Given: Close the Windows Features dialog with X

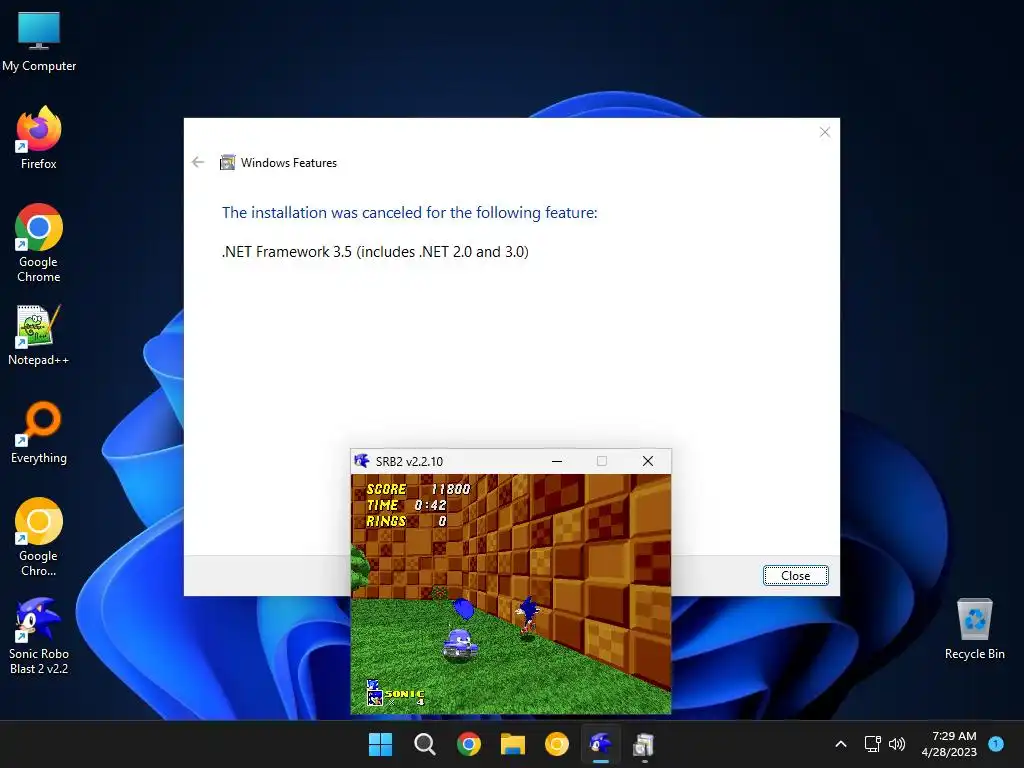Looking at the screenshot, I should 825,133.
